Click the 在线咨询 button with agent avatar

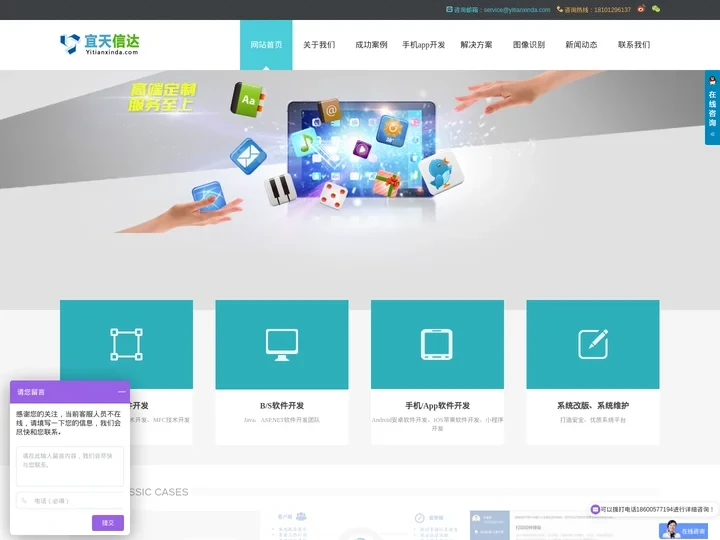tap(683, 530)
